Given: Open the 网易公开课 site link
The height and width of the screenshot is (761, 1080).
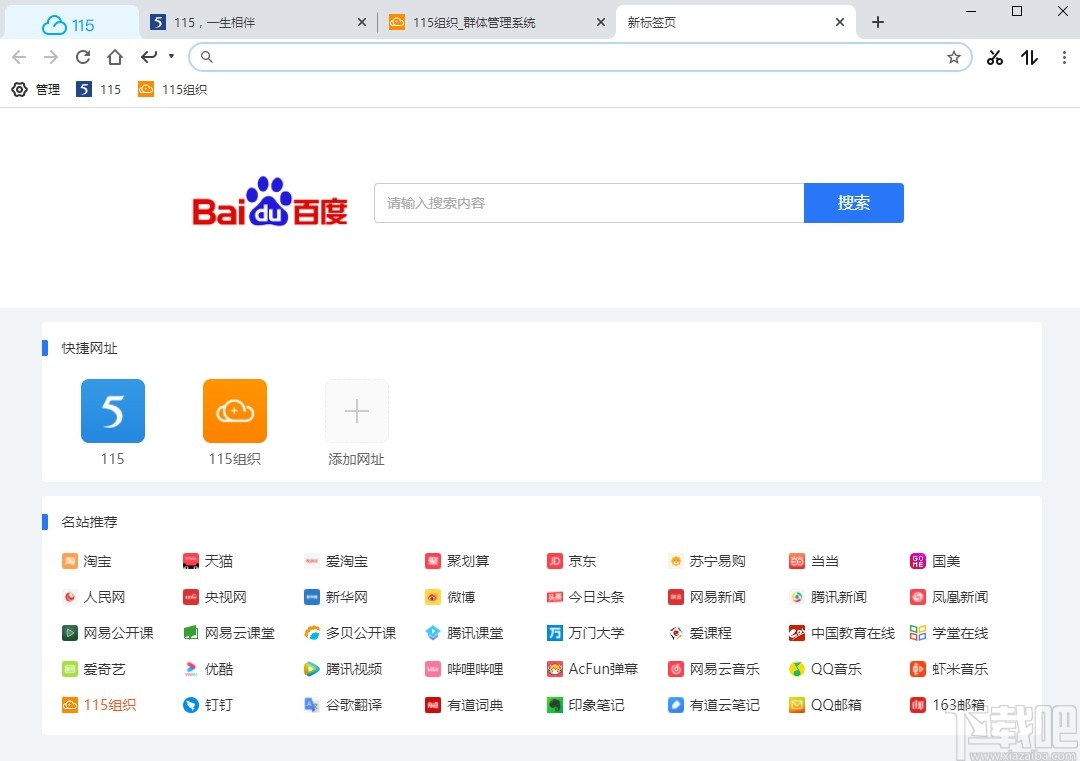Looking at the screenshot, I should click(107, 633).
